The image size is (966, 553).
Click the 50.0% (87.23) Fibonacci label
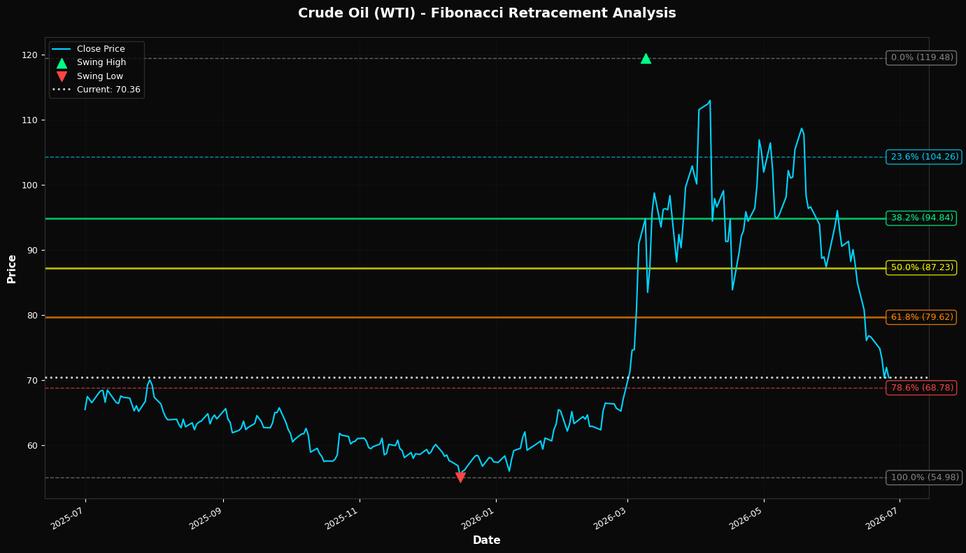(922, 268)
